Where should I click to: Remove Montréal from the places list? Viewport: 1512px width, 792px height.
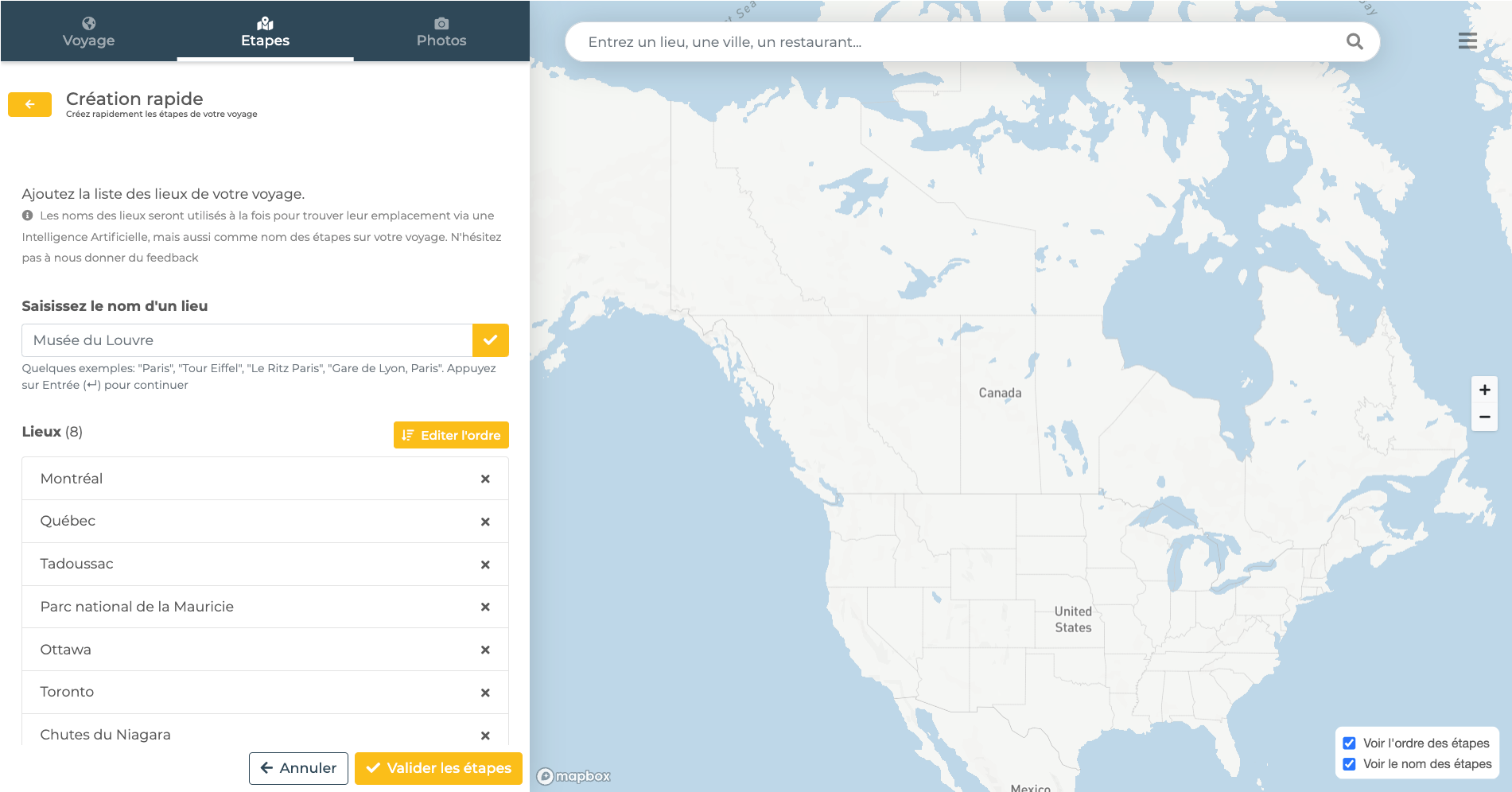tap(485, 479)
